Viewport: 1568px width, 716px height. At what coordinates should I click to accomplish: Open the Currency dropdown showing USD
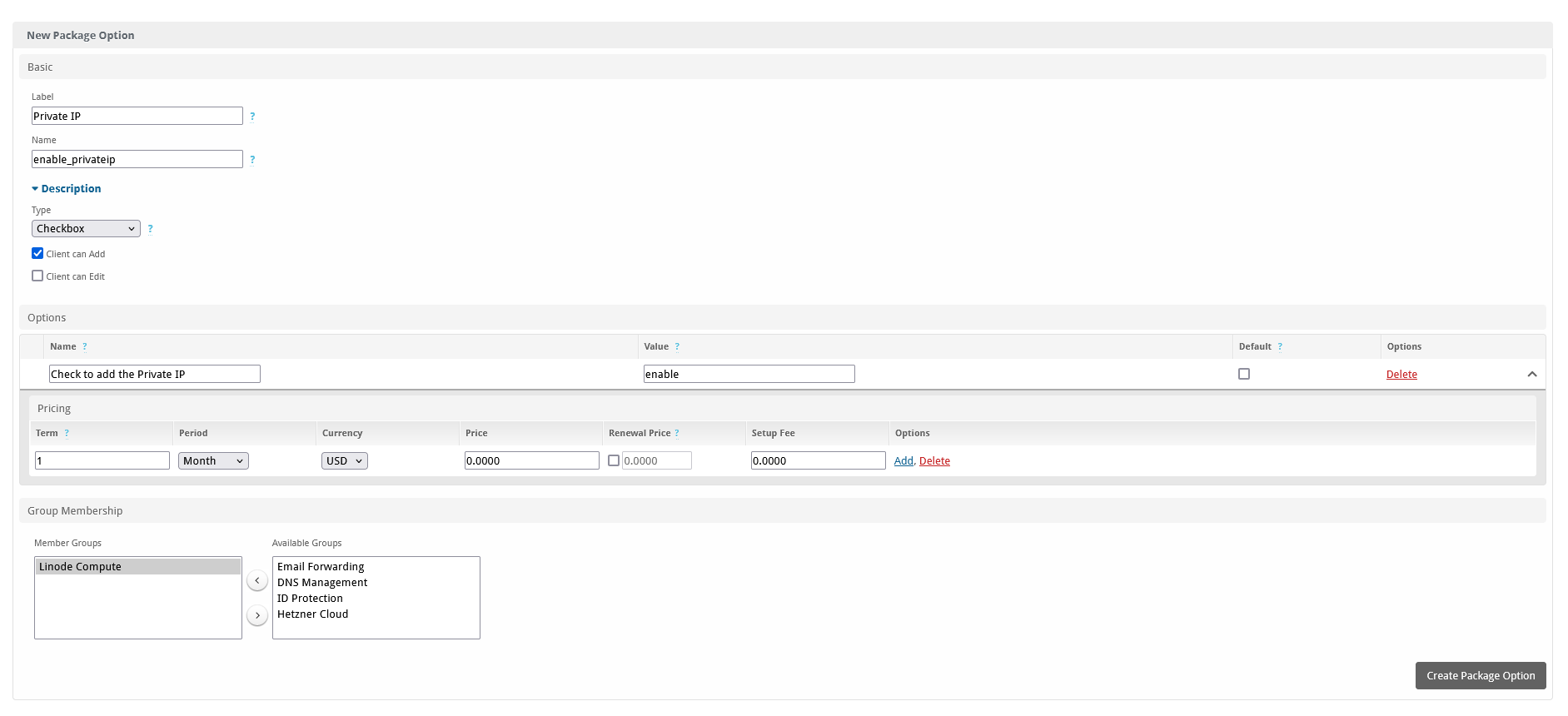(x=345, y=460)
